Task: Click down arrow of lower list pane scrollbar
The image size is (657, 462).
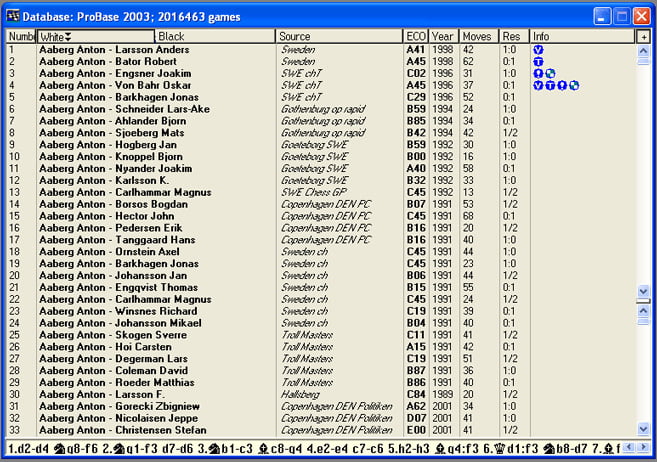Action: click(644, 428)
